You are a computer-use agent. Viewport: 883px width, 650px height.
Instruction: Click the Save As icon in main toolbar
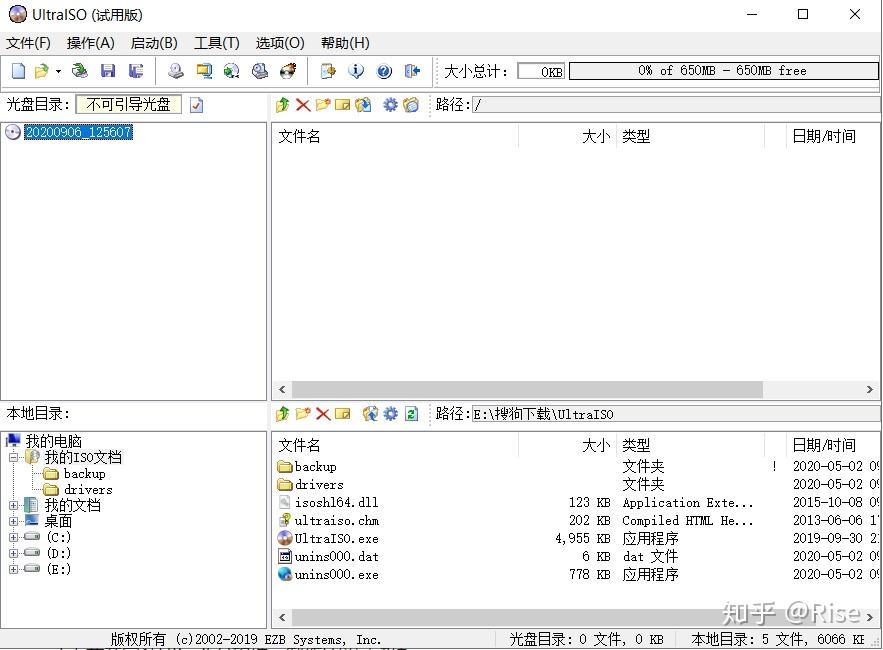[x=136, y=71]
